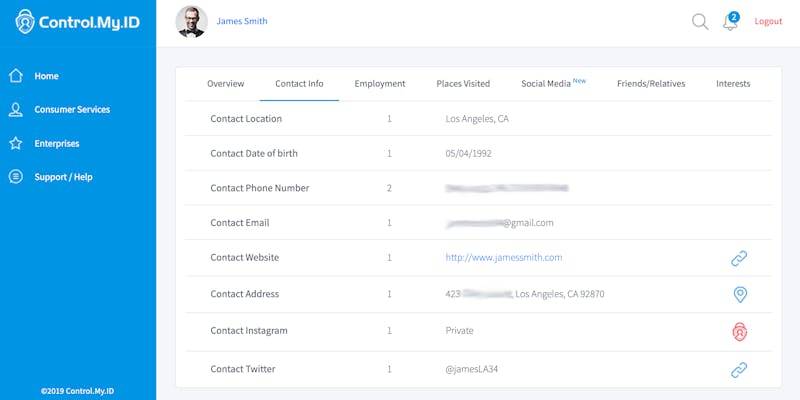Switch to the Interests tab
Screen dimensions: 800x400
click(x=733, y=84)
